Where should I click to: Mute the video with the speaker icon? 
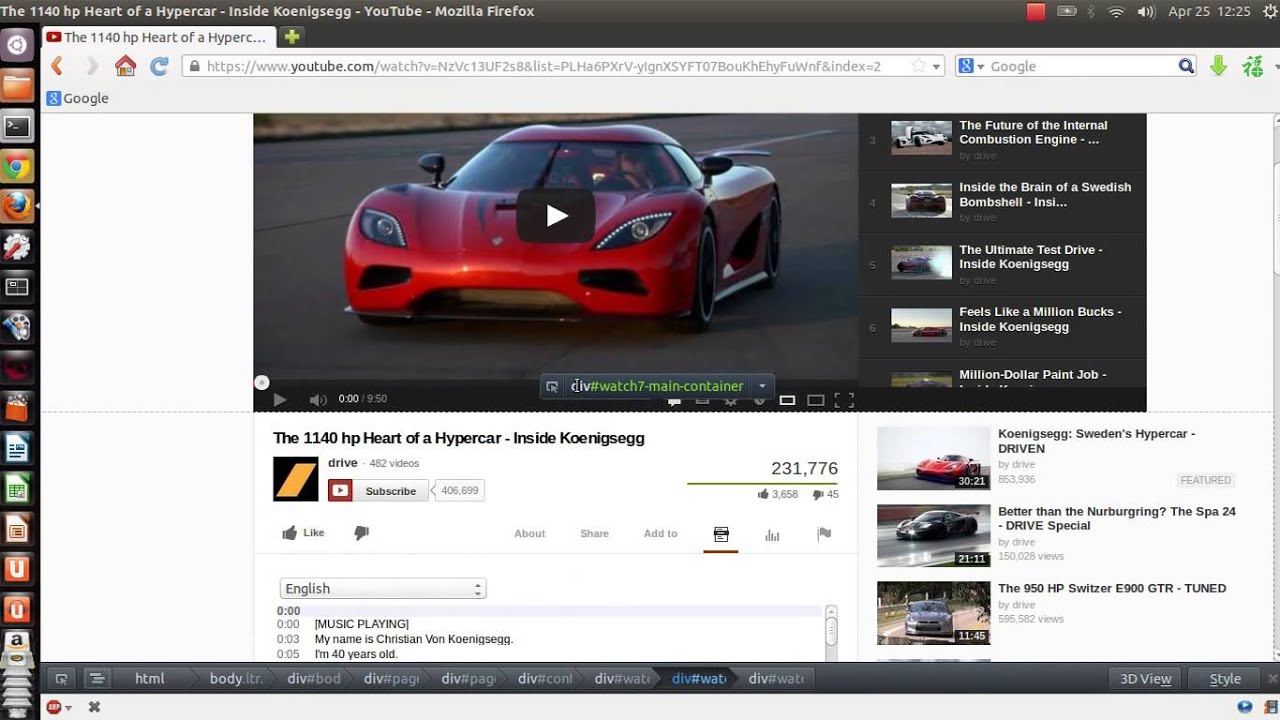(318, 399)
